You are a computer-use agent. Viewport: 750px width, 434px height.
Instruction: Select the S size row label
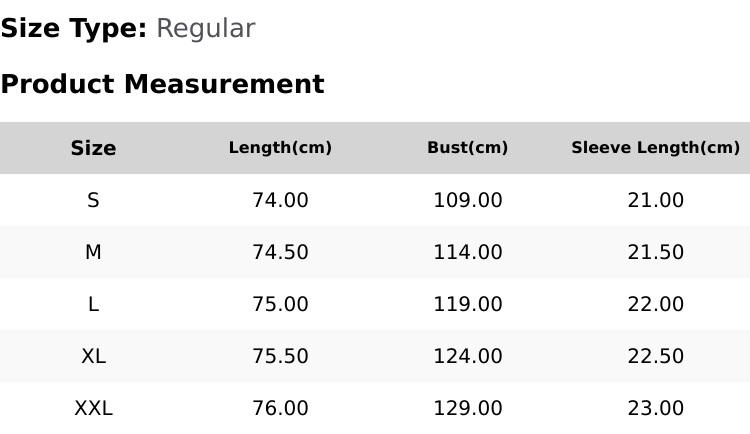coord(93,200)
